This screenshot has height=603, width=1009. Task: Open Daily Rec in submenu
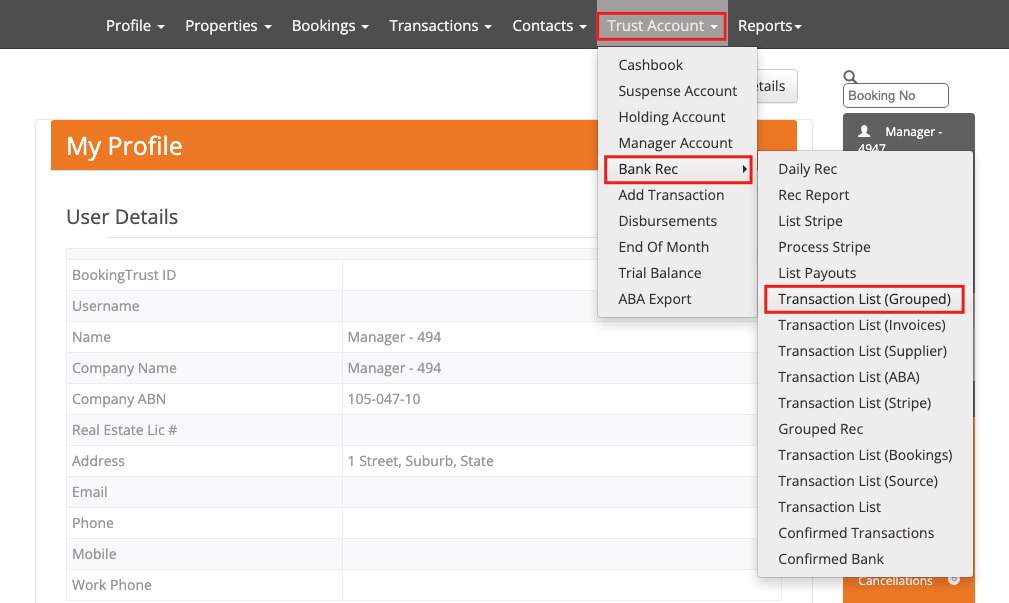808,169
